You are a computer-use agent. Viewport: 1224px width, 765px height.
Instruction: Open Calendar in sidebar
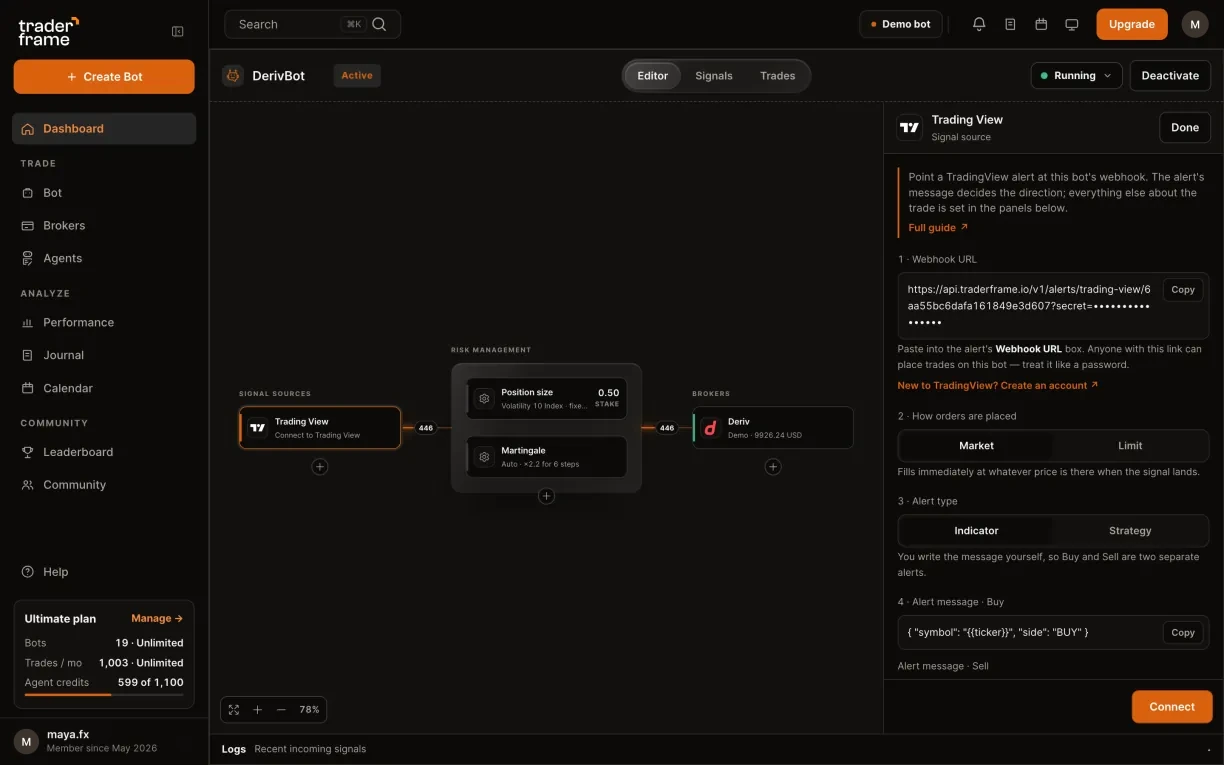[104, 388]
